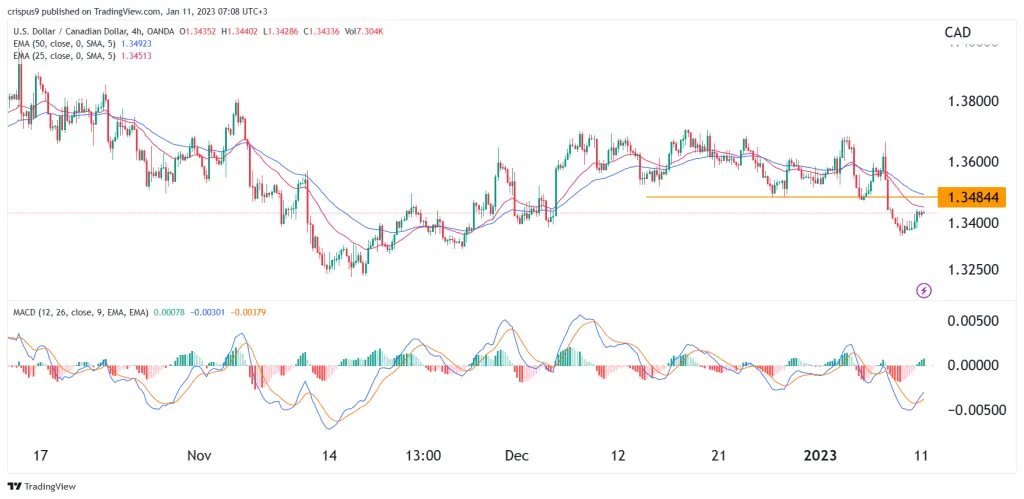Click the 1.38000 price axis label

click(971, 102)
